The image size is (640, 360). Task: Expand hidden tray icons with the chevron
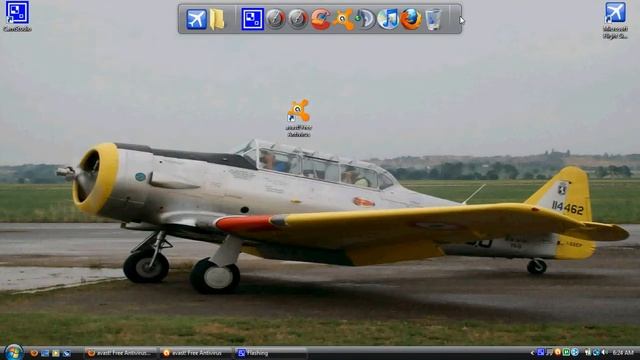click(532, 353)
